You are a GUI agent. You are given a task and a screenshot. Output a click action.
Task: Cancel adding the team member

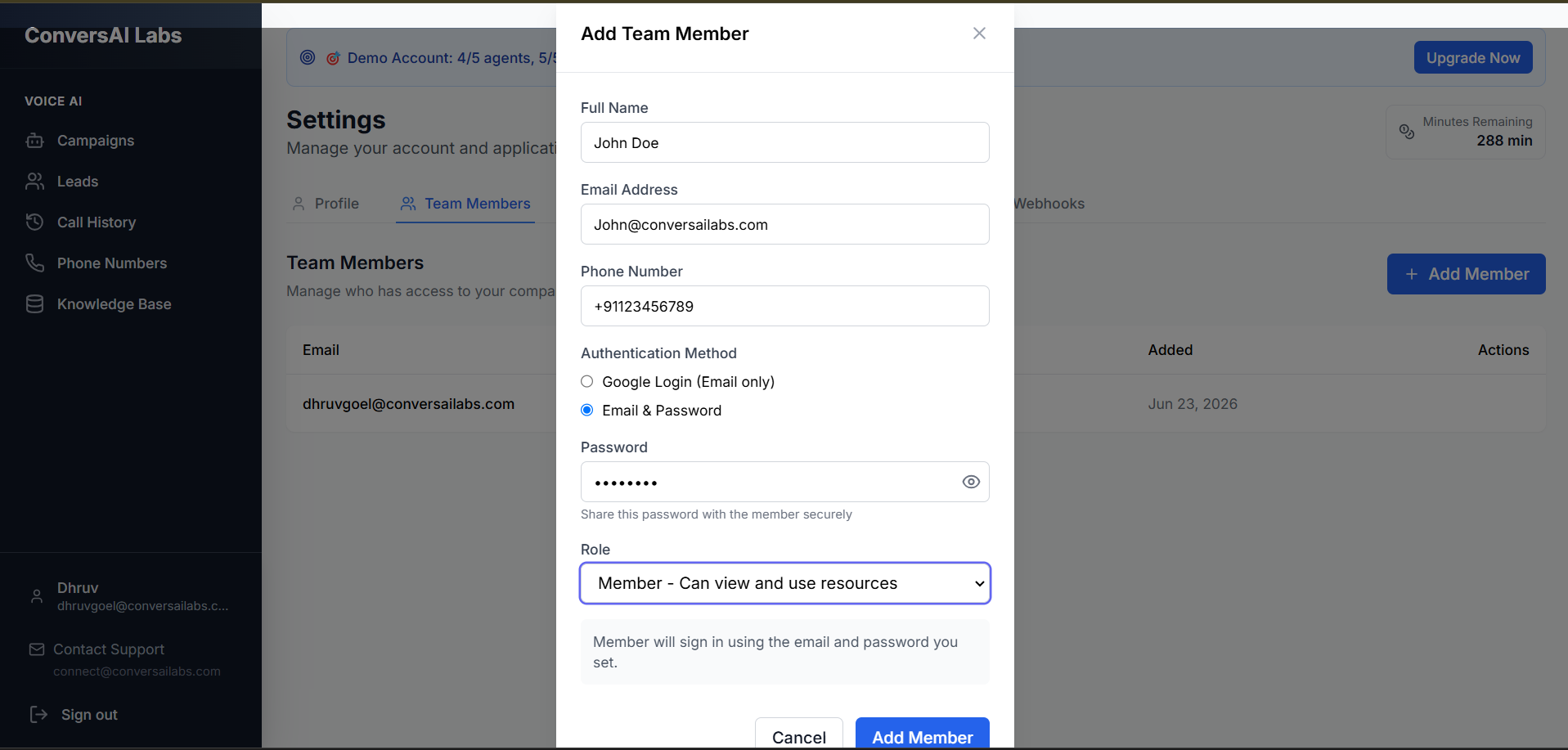(799, 734)
